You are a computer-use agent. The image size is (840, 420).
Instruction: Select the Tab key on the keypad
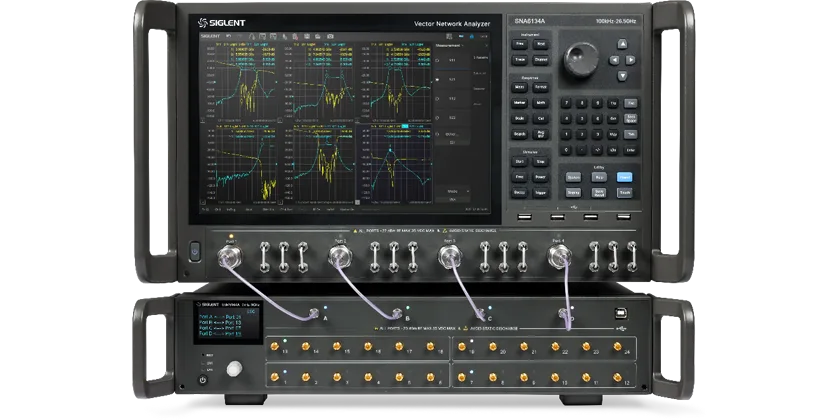tap(631, 134)
